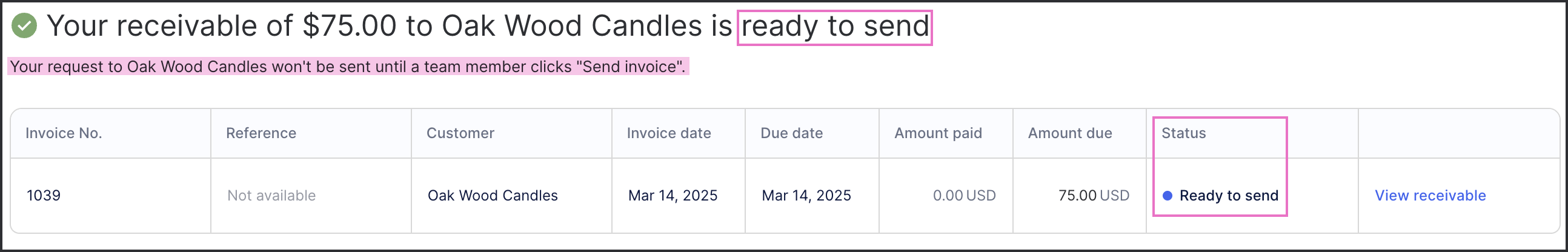1568x252 pixels.
Task: Click invoice number 1039 cell
Action: [44, 196]
